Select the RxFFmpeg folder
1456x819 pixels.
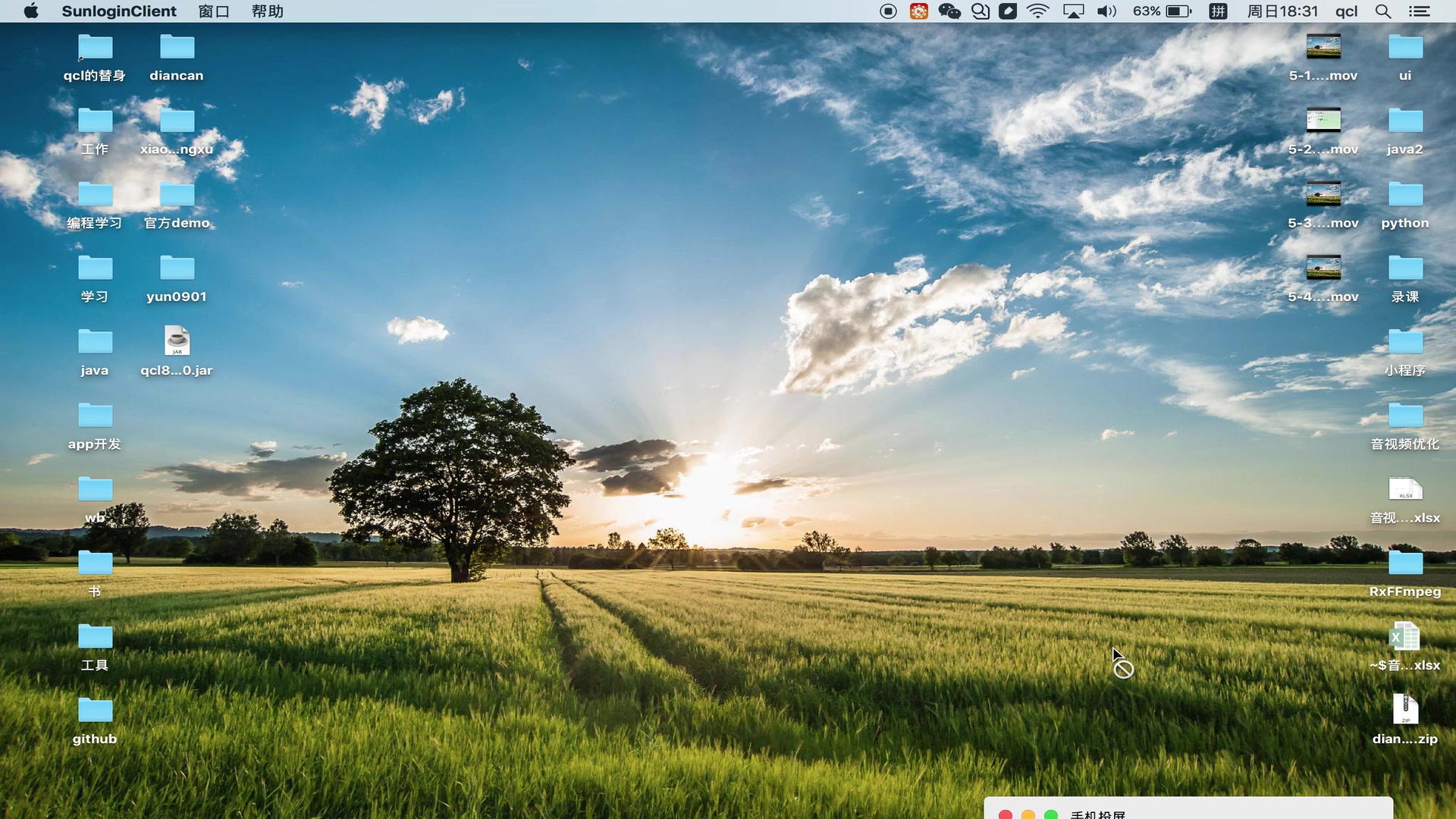pyautogui.click(x=1405, y=573)
